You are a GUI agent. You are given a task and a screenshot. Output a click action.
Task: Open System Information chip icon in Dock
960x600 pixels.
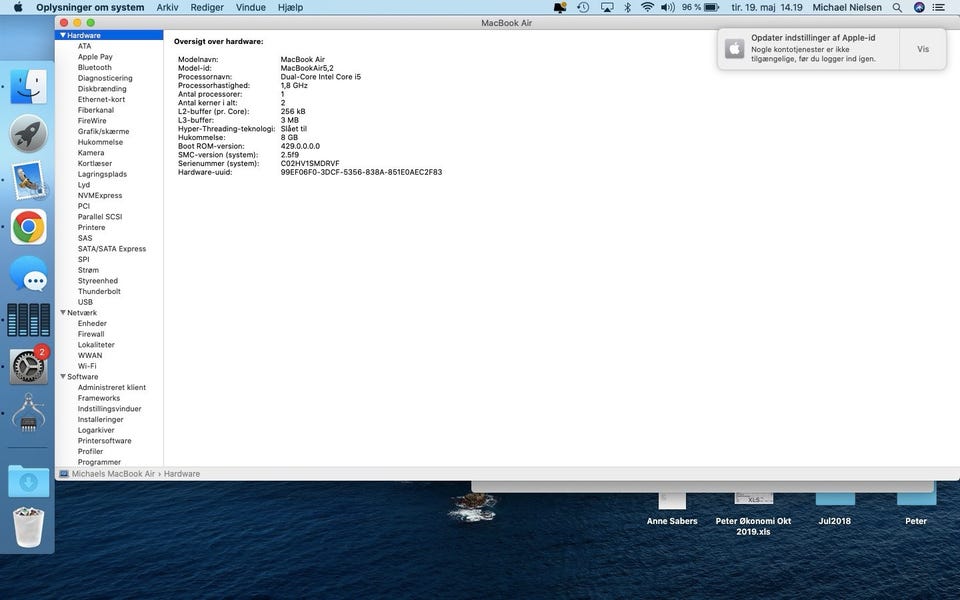(x=28, y=413)
